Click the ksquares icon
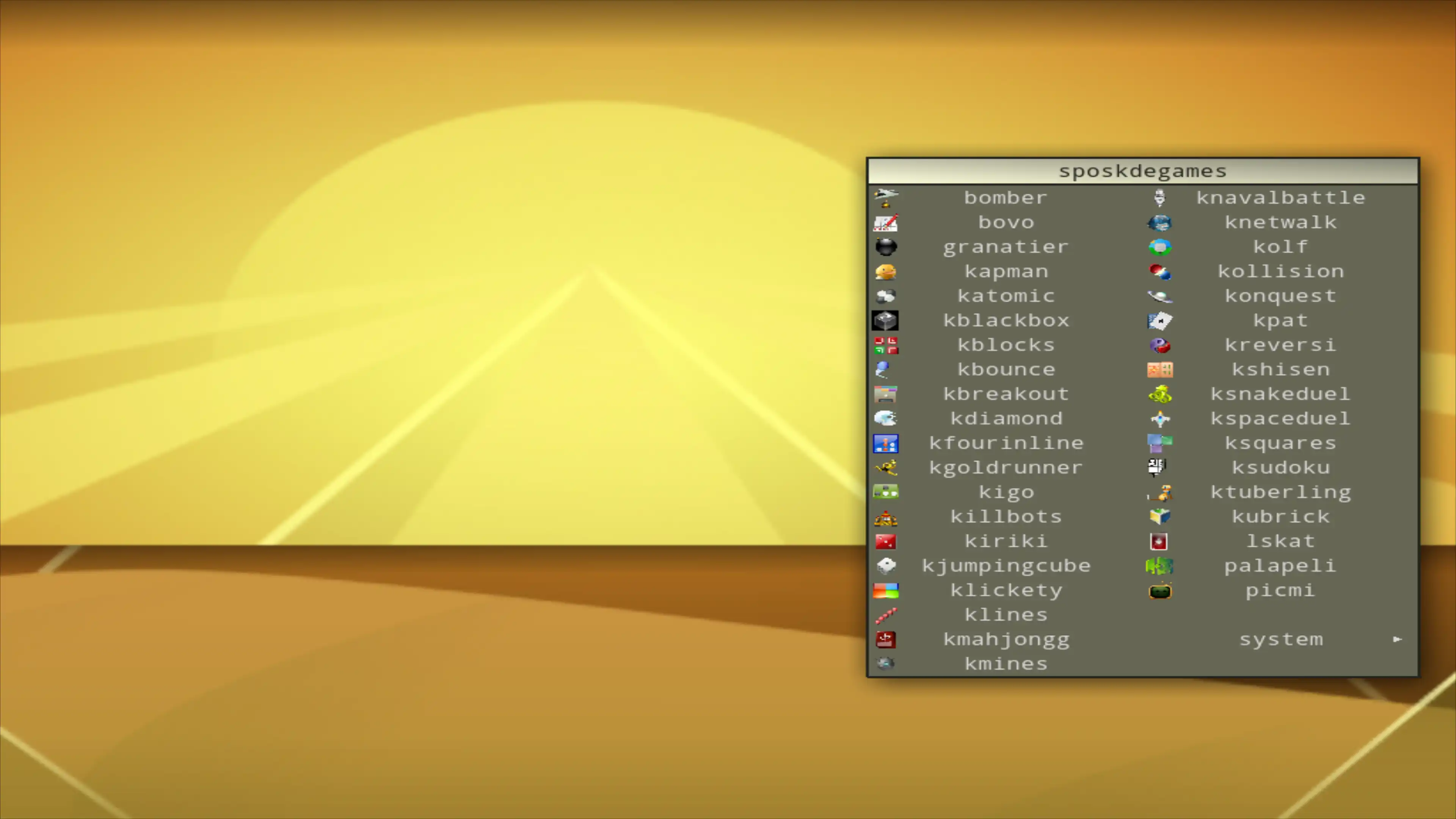The image size is (1456, 819). pos(1160,443)
